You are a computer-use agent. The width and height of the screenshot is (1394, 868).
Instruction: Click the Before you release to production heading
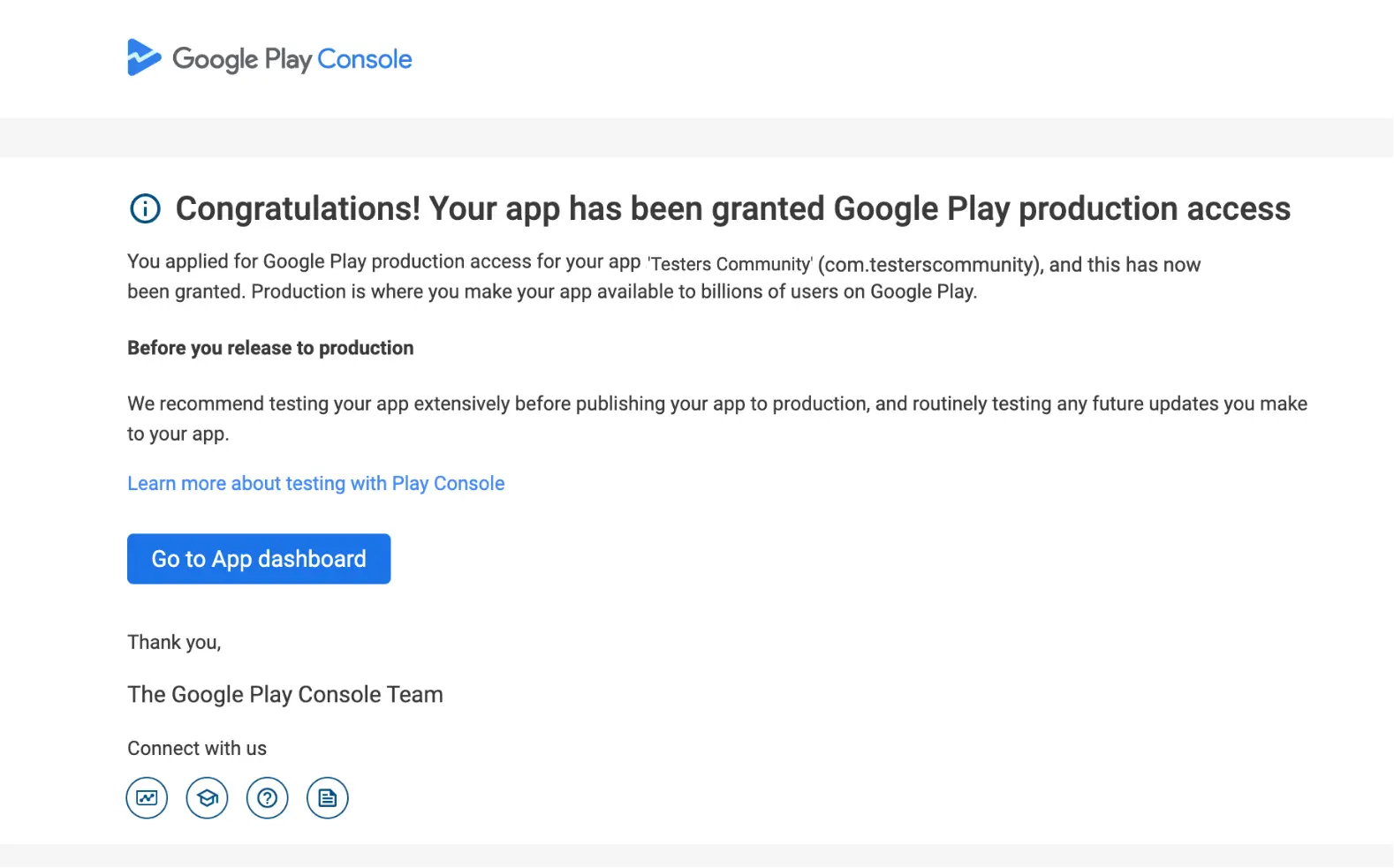pos(270,348)
